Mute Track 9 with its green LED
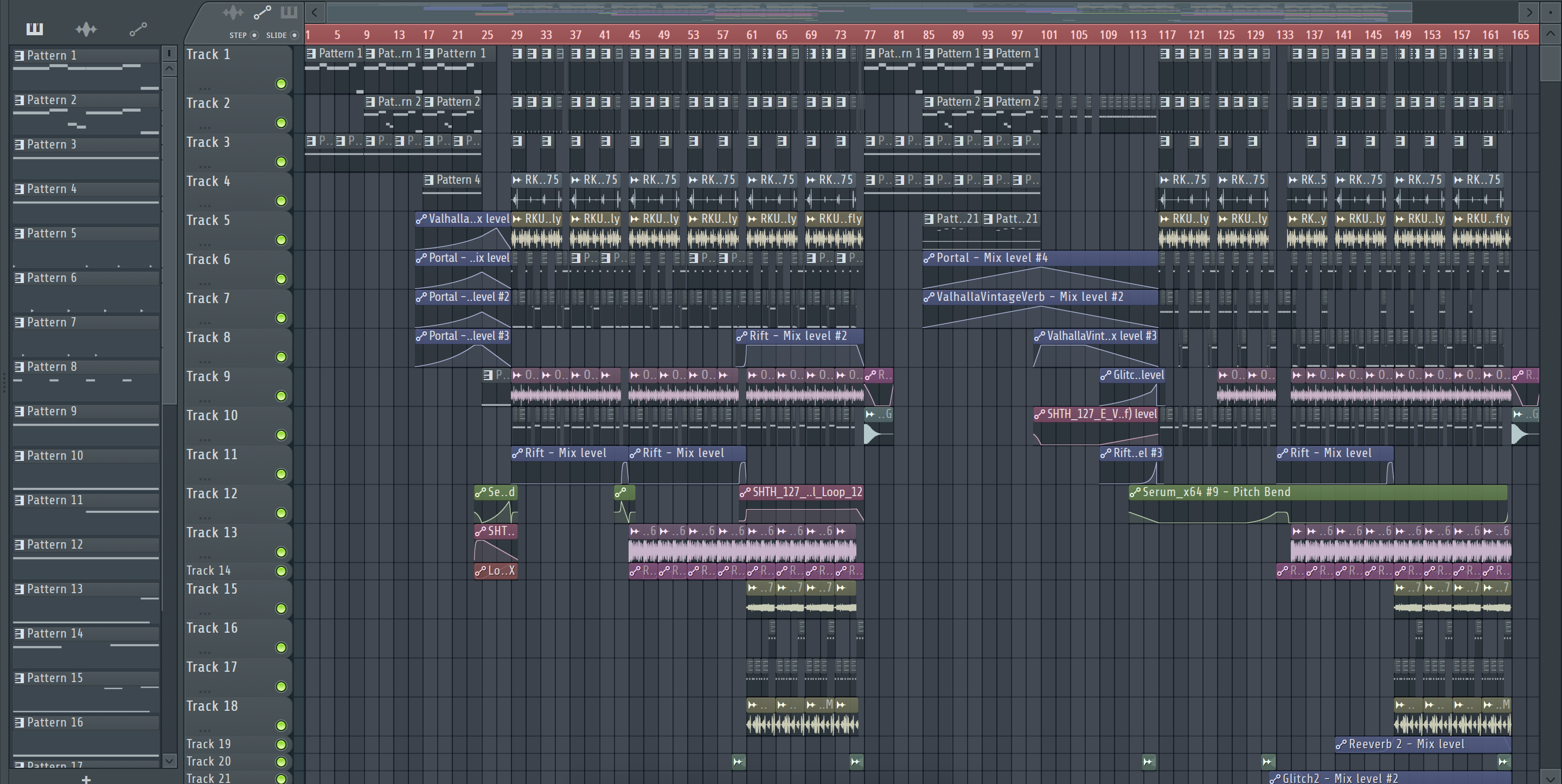1562x784 pixels. click(x=281, y=396)
